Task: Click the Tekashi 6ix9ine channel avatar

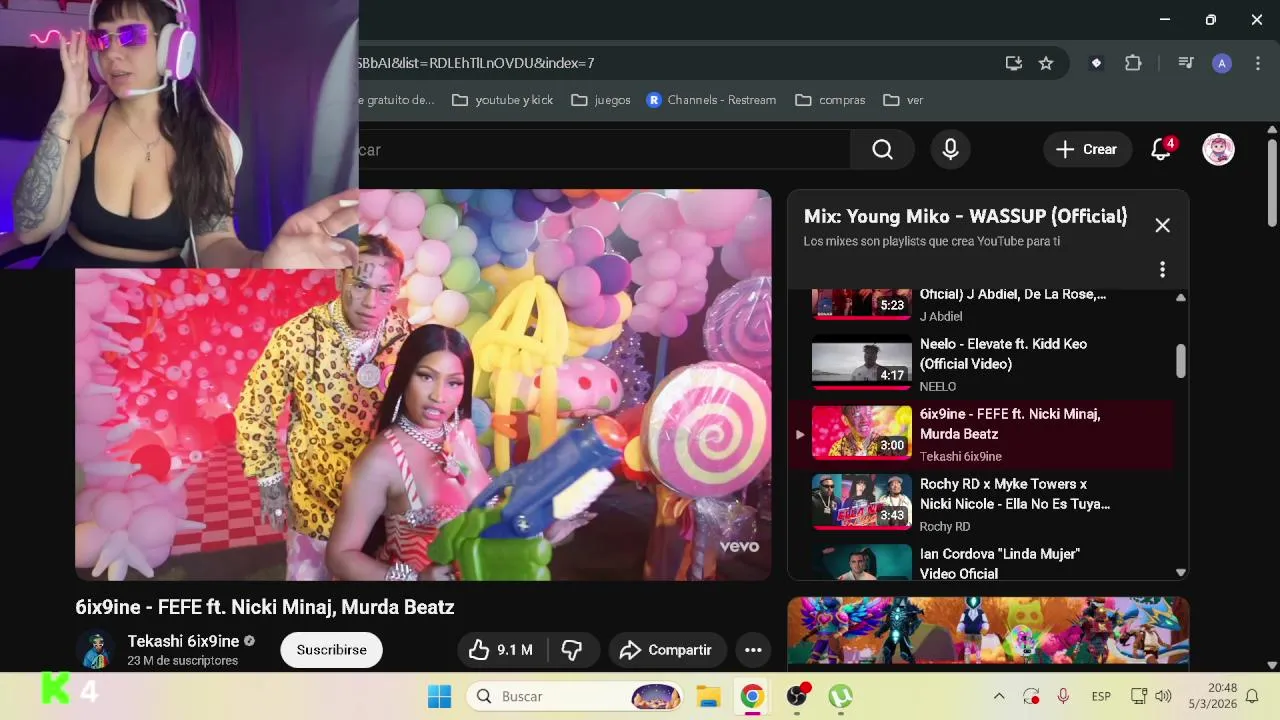Action: pos(96,650)
